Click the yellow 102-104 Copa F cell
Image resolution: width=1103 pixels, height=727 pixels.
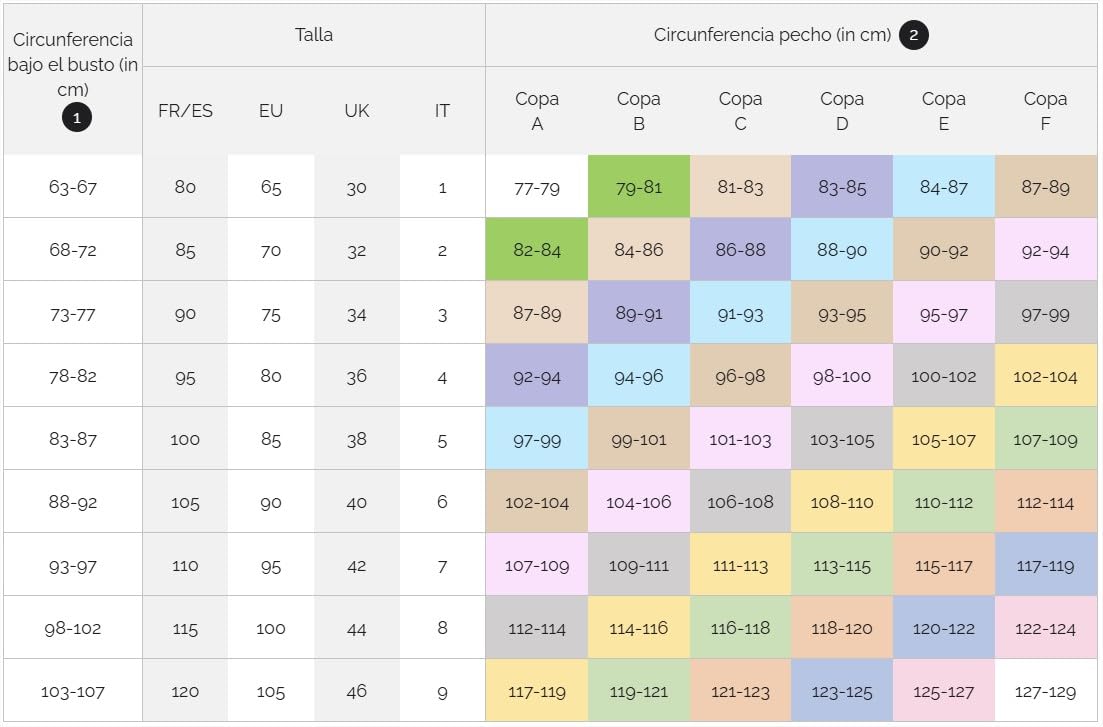click(1045, 376)
